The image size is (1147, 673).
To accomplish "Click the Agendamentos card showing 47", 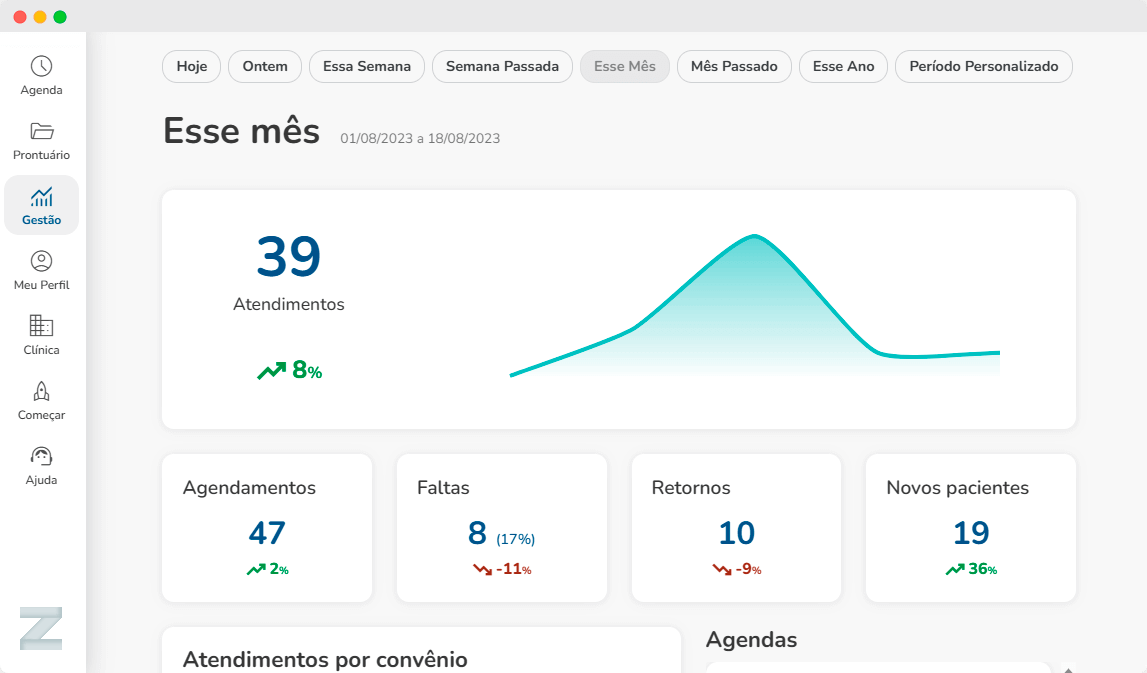I will tap(267, 528).
